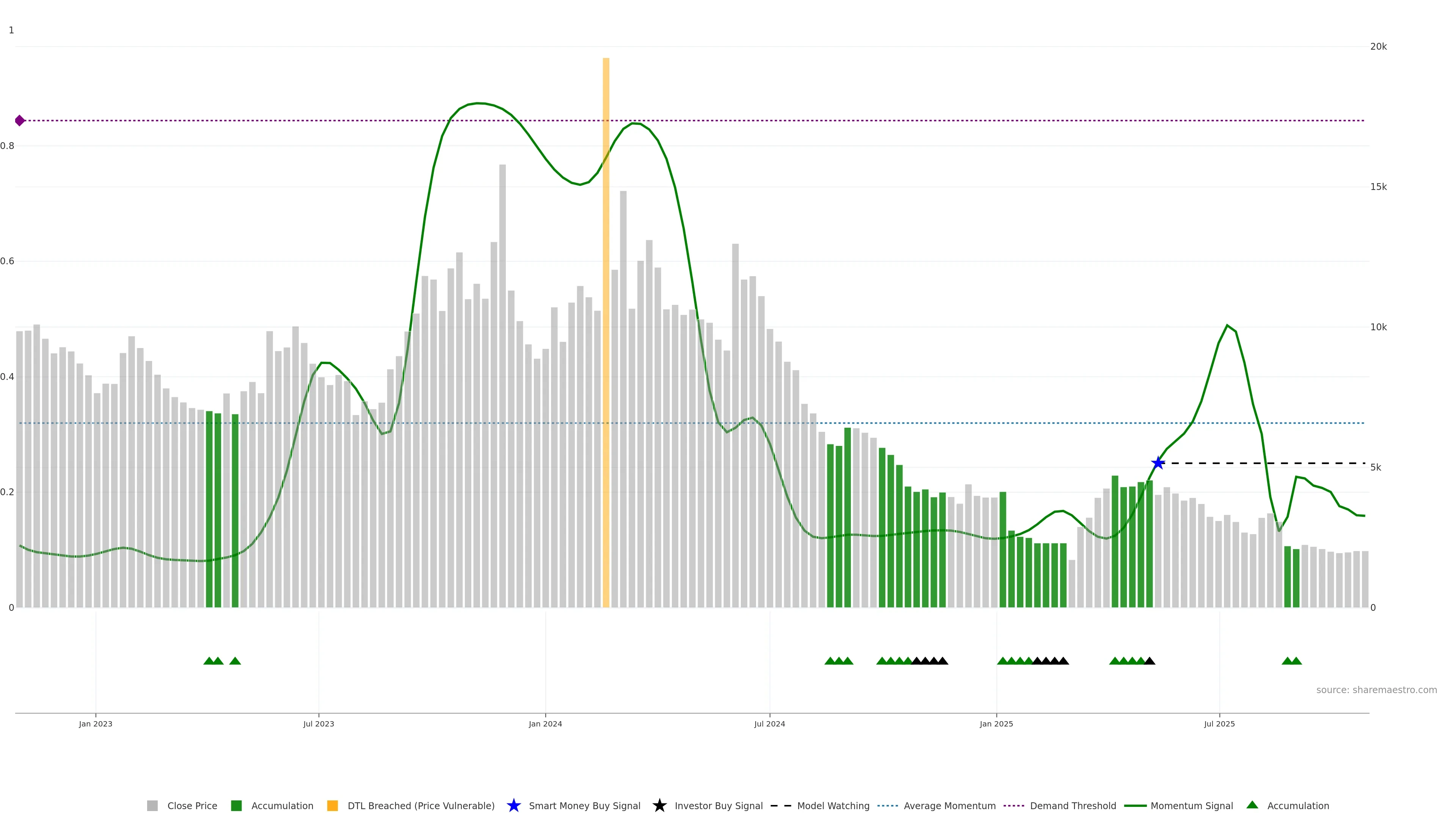Click the Jan 2024 axis label
The image size is (1456, 819).
pyautogui.click(x=545, y=723)
